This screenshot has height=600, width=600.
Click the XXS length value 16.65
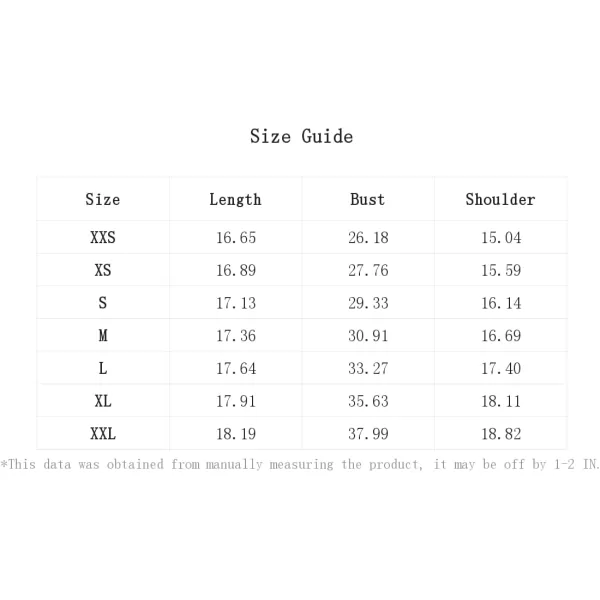[x=236, y=238]
